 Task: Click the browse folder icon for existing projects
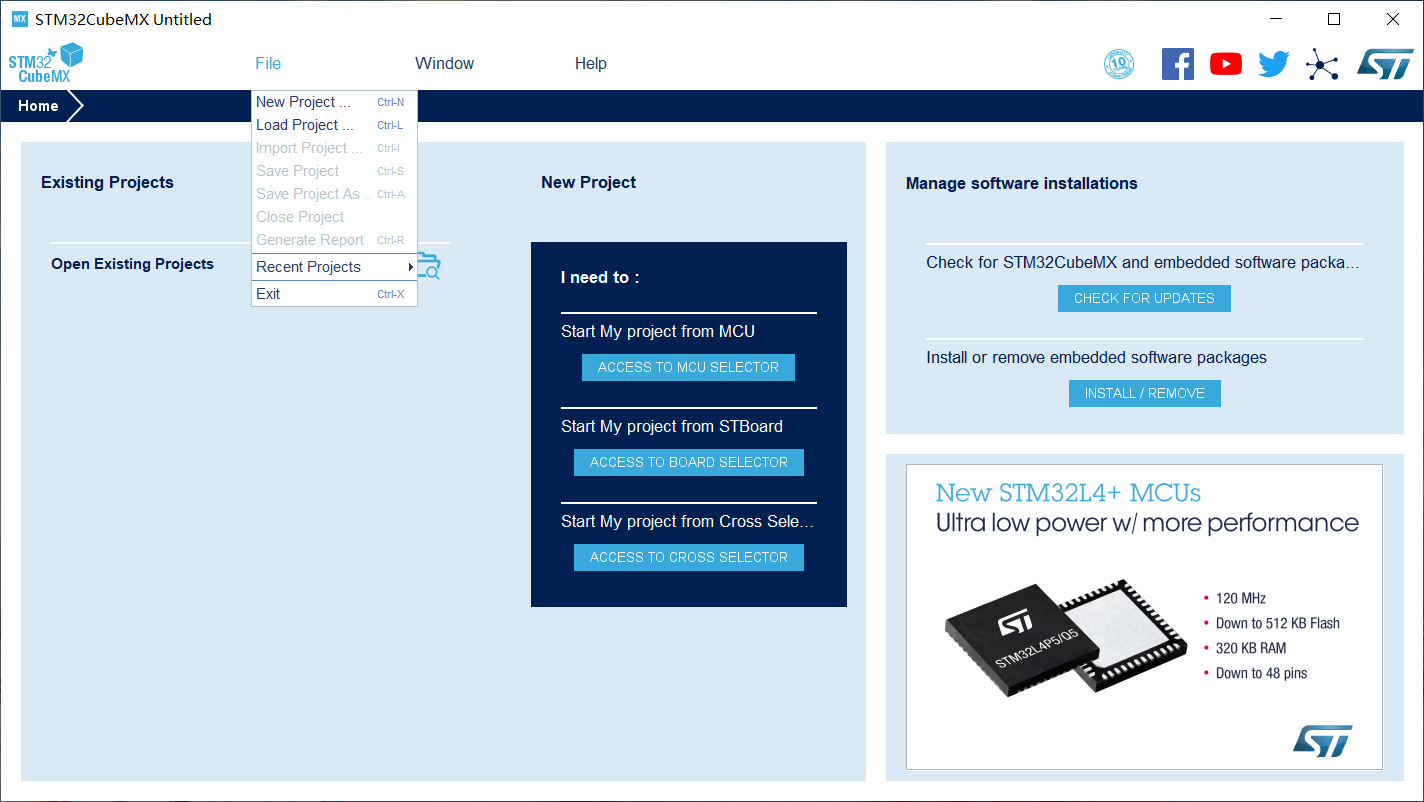tap(429, 265)
